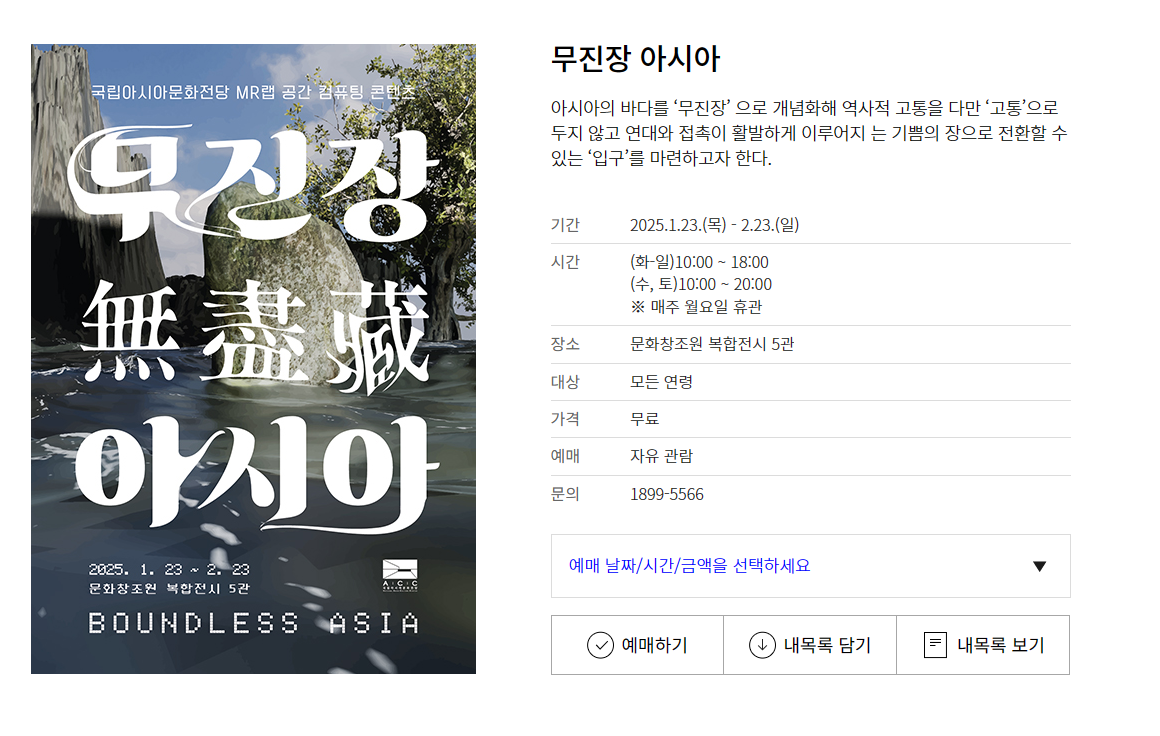
Task: Click the 예매 row label
Action: [x=565, y=456]
